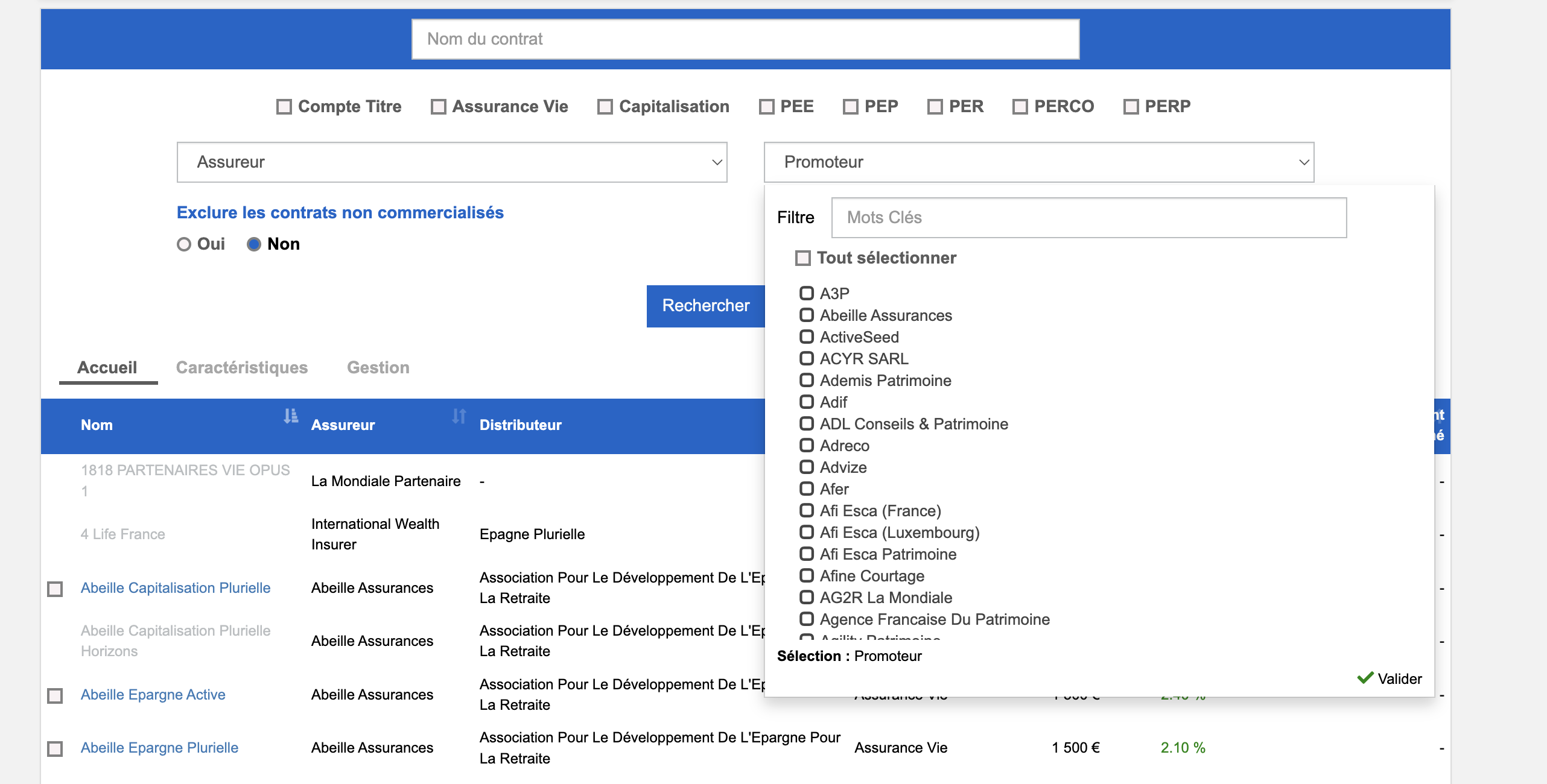Viewport: 1547px width, 784px height.
Task: Select the Abeille Capitalisation Plurielle row checkbox
Action: pyautogui.click(x=55, y=589)
